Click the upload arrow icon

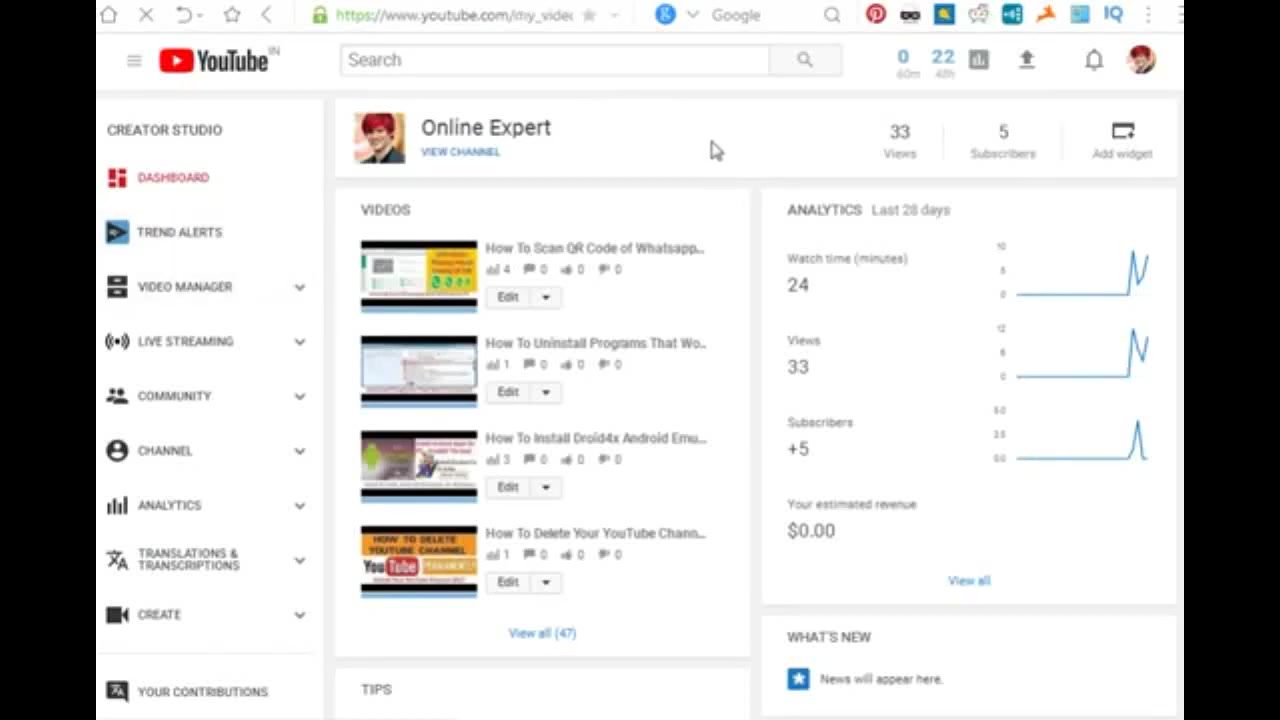1026,60
